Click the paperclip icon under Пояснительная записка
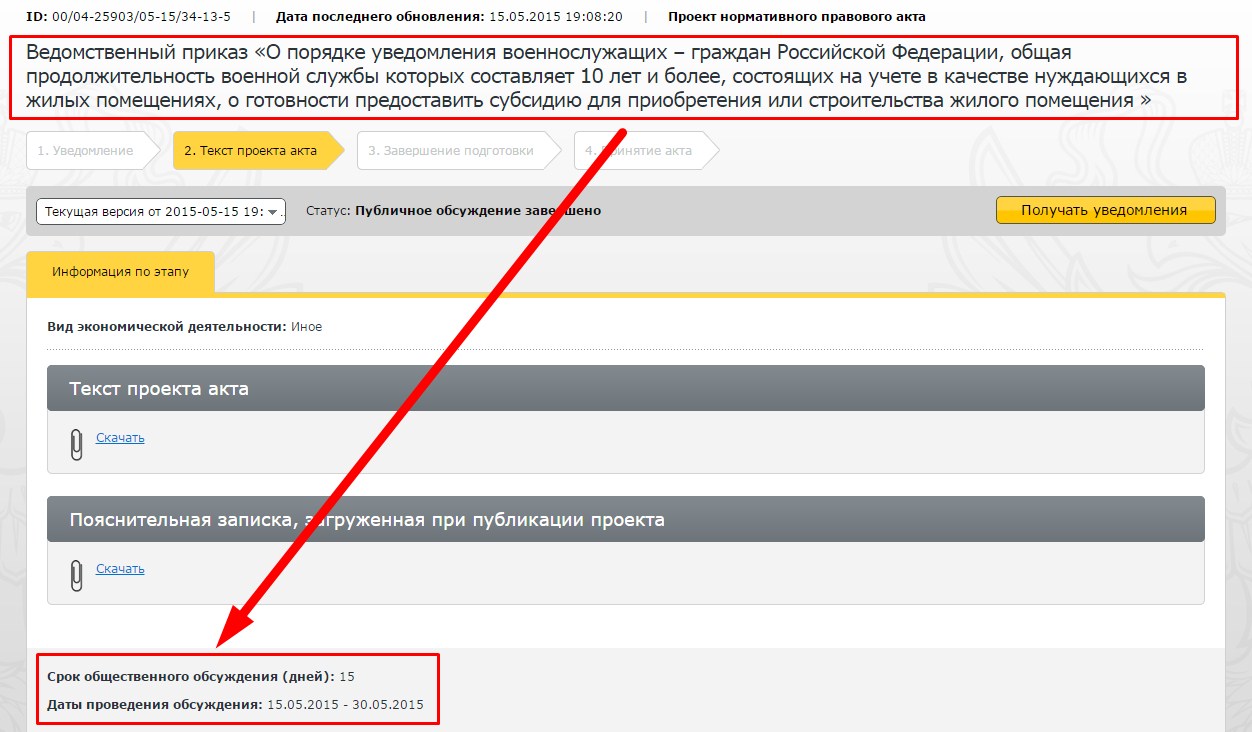Screen dimensions: 1252x732 (76, 575)
